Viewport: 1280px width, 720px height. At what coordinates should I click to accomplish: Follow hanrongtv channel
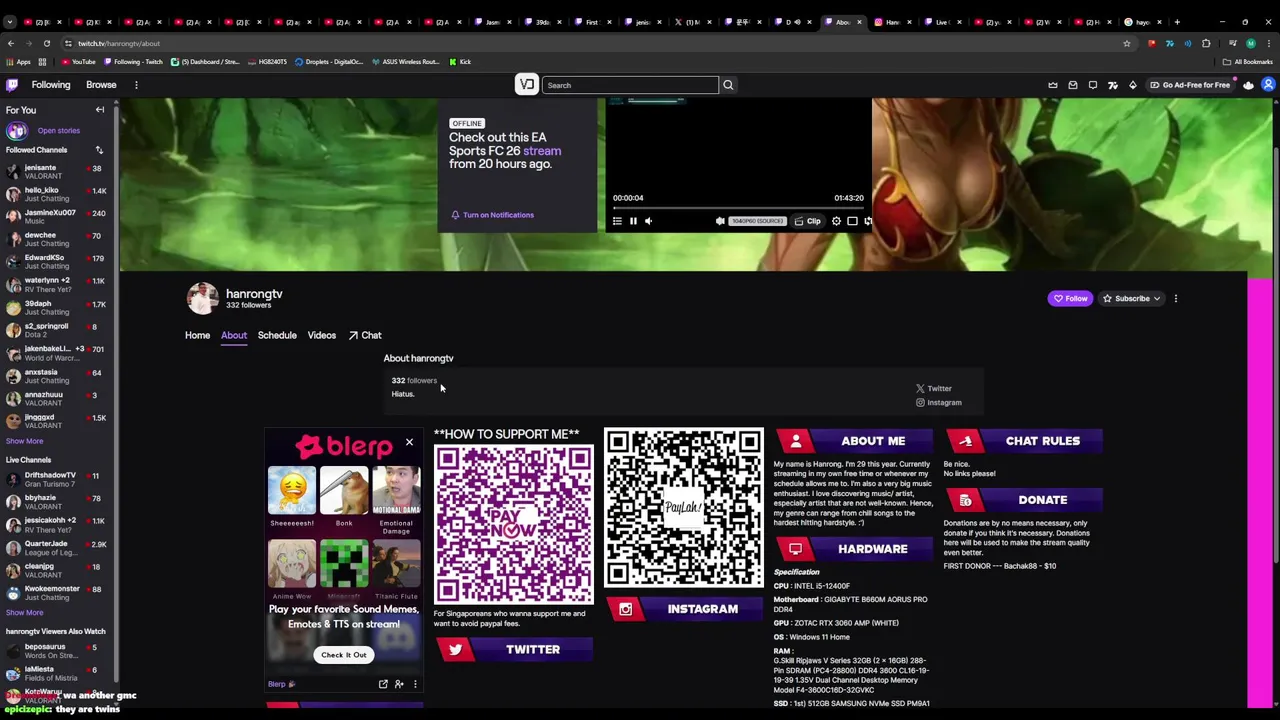1070,298
